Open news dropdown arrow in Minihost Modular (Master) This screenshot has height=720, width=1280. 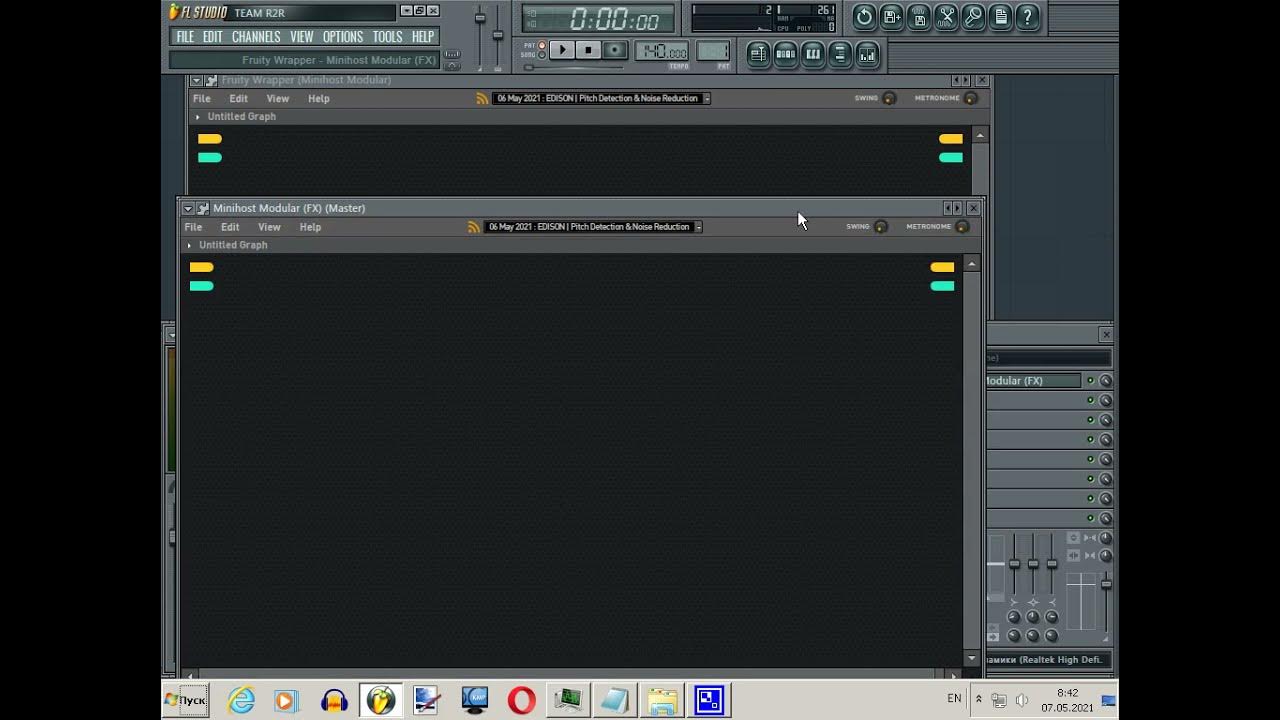click(x=698, y=227)
